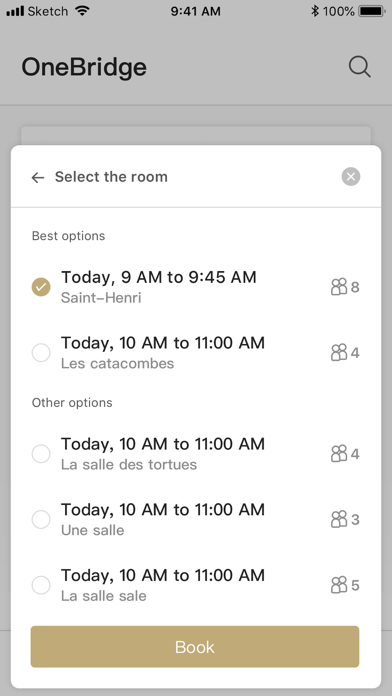Open search with the magnifier icon
The height and width of the screenshot is (696, 392).
(359, 67)
